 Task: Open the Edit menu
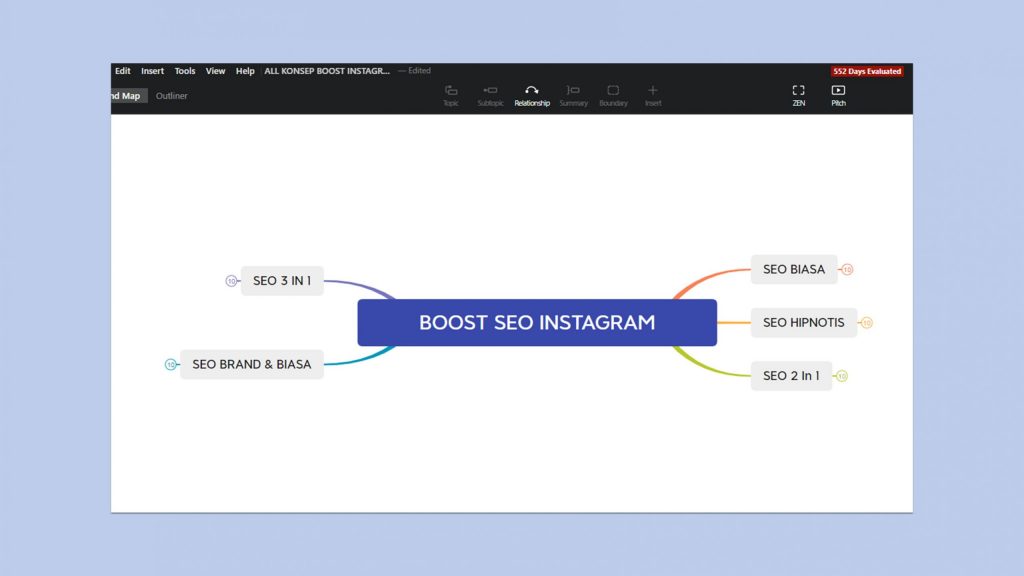[x=123, y=71]
